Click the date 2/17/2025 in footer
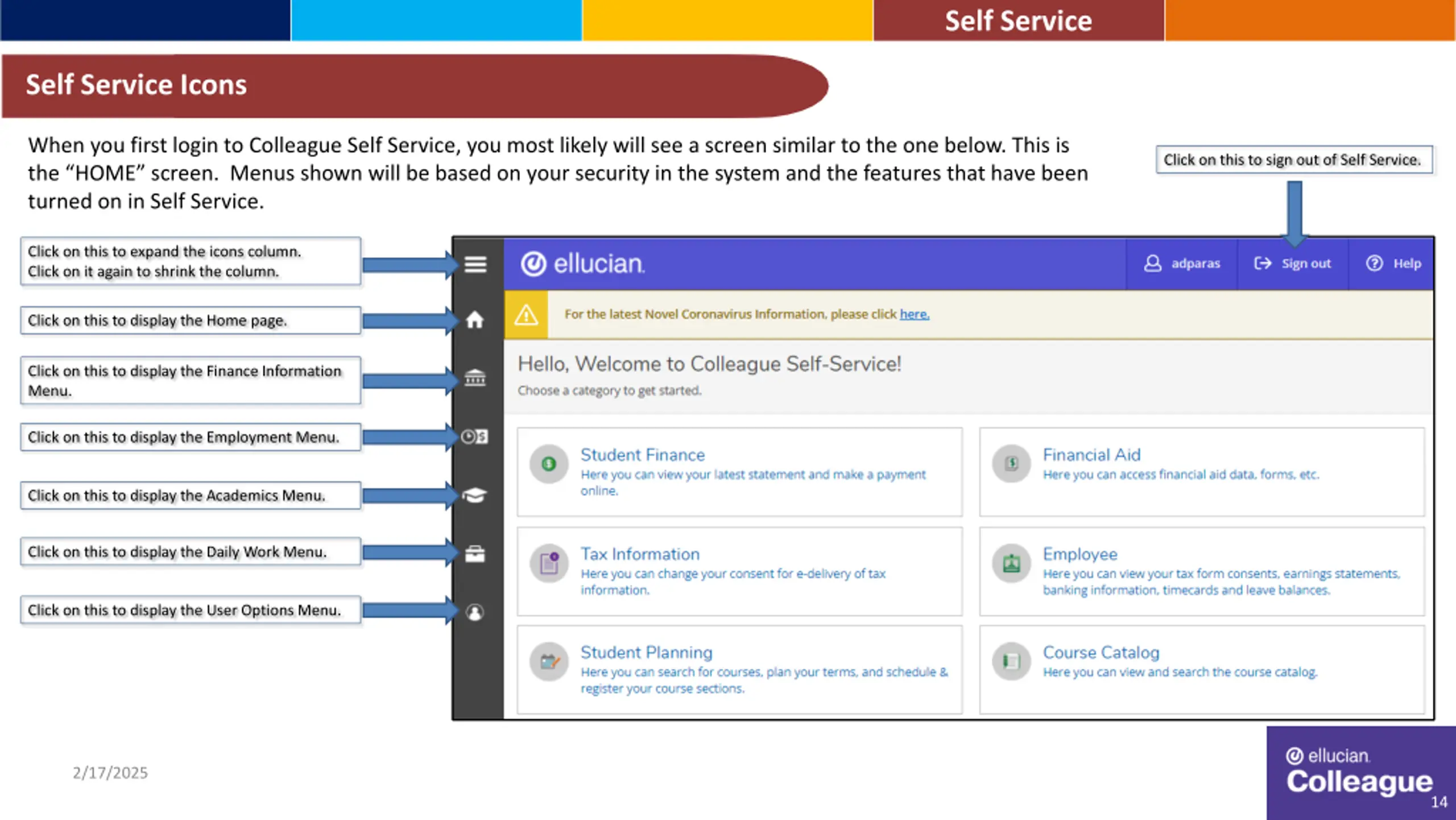This screenshot has width=1456, height=820. tap(110, 773)
